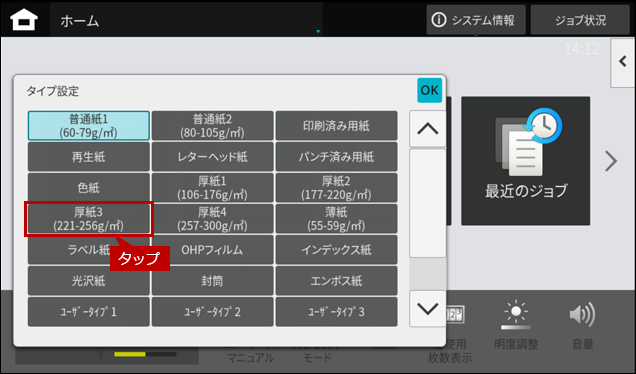The image size is (636, 374).
Task: Select 薄紙 (55-59g/㎡) paper type
Action: click(336, 219)
